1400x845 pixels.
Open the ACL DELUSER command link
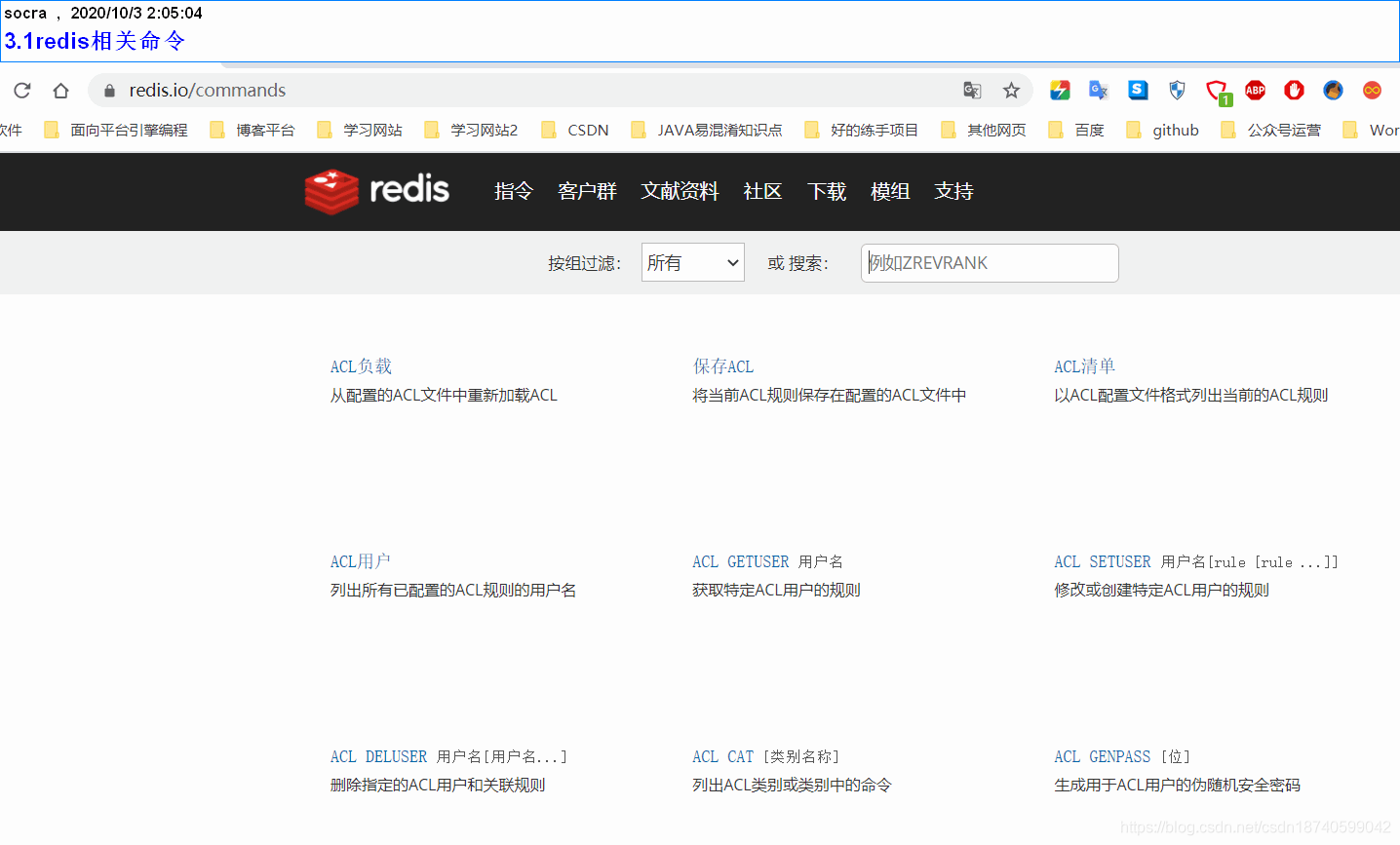378,756
